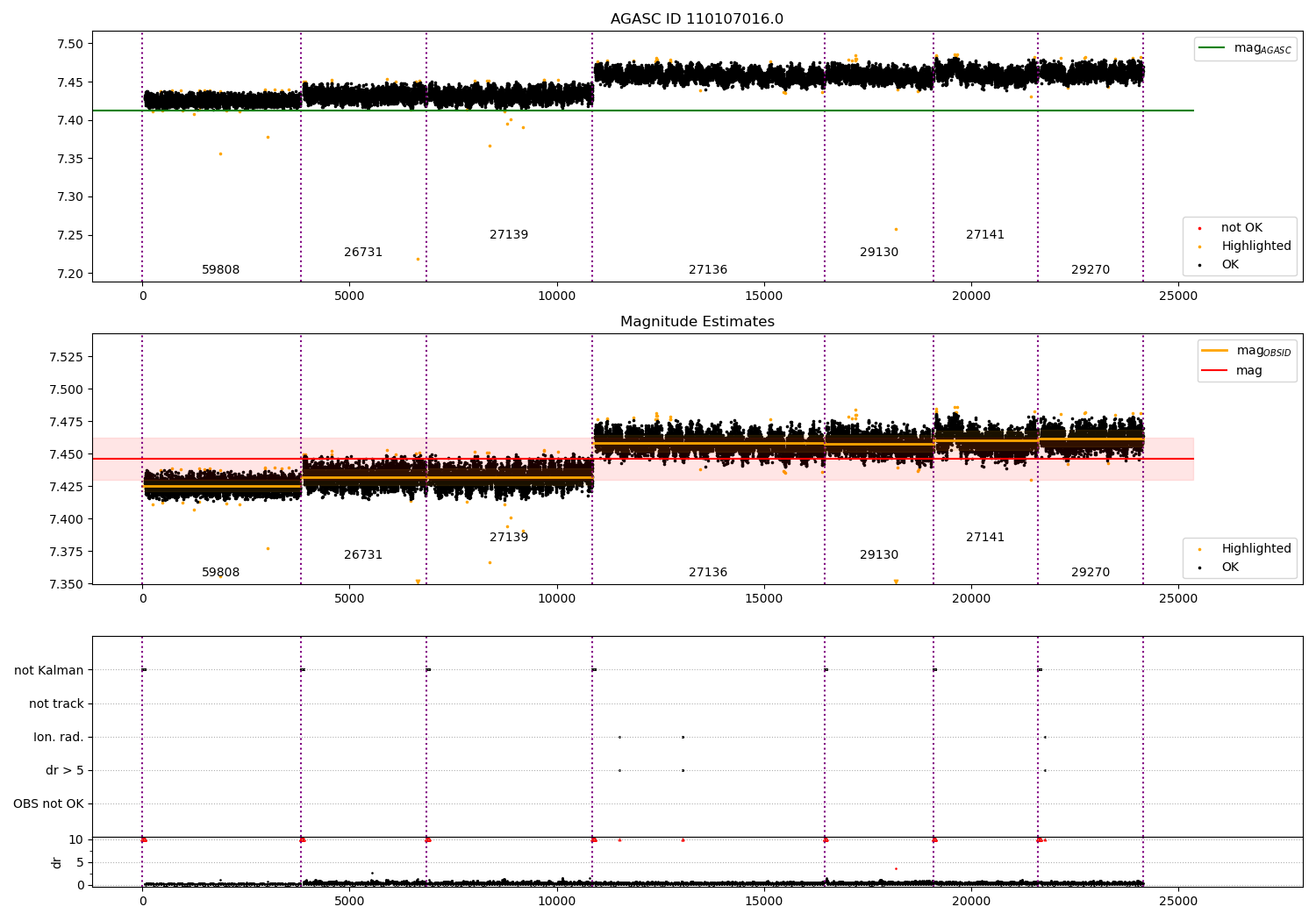
Task: Click the rotated "dr" axis label
Action: point(57,863)
